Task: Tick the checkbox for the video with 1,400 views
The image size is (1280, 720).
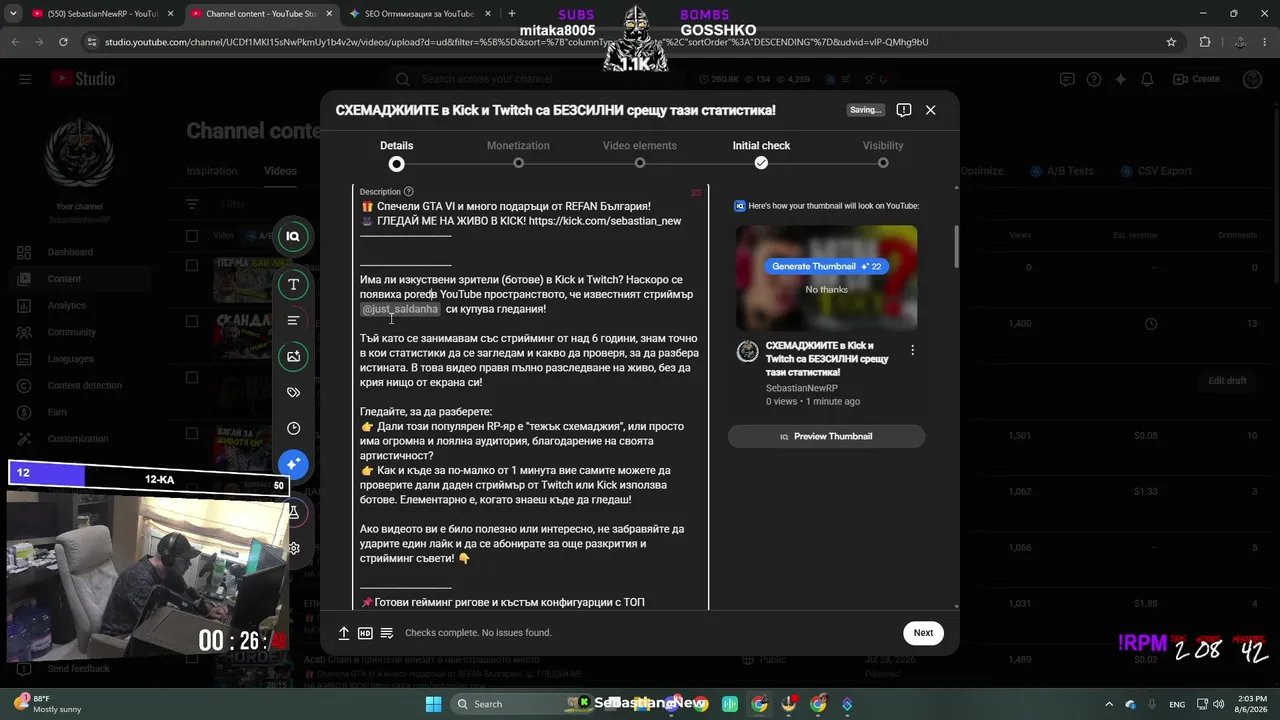Action: point(192,322)
